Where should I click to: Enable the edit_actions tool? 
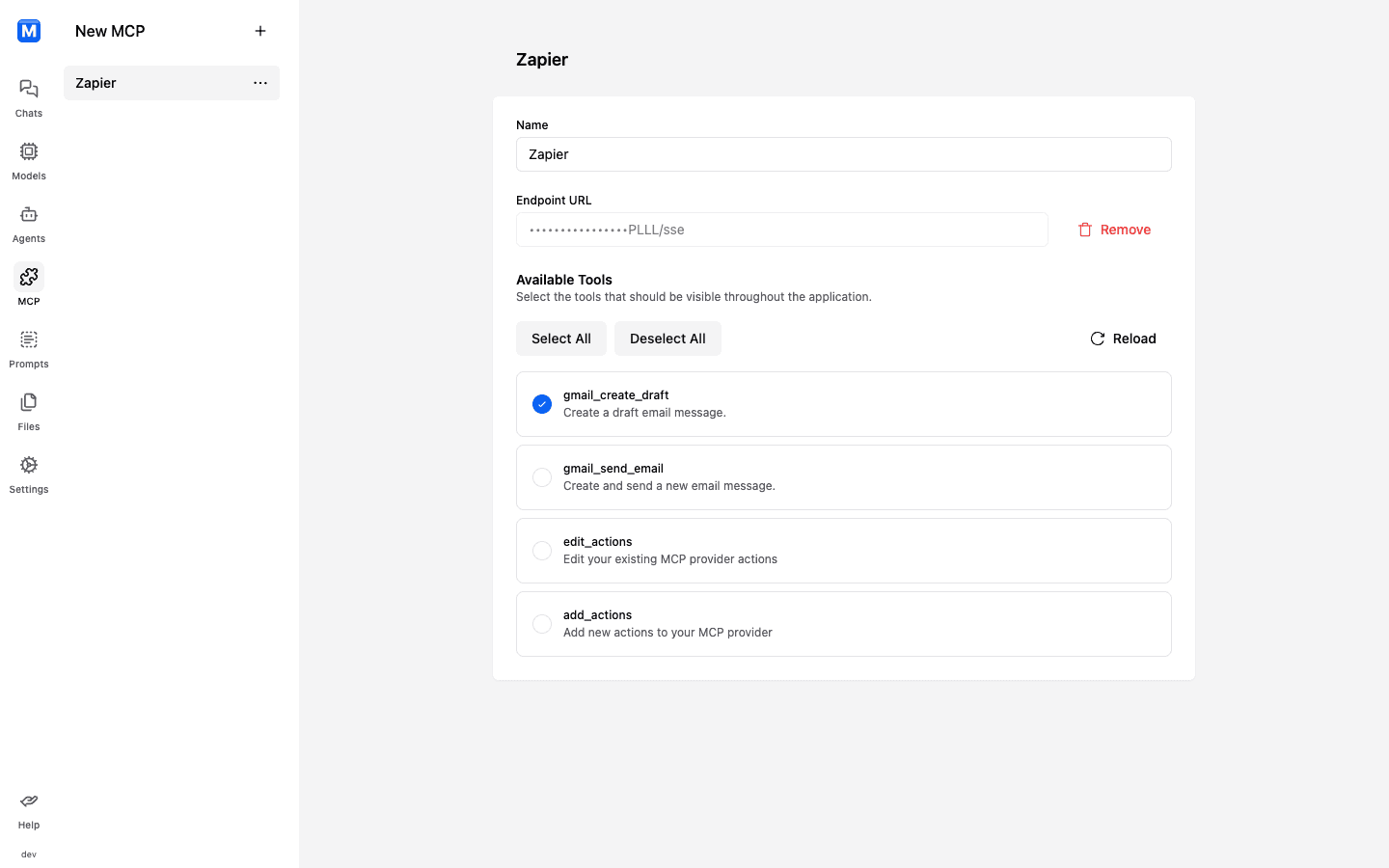tap(542, 551)
